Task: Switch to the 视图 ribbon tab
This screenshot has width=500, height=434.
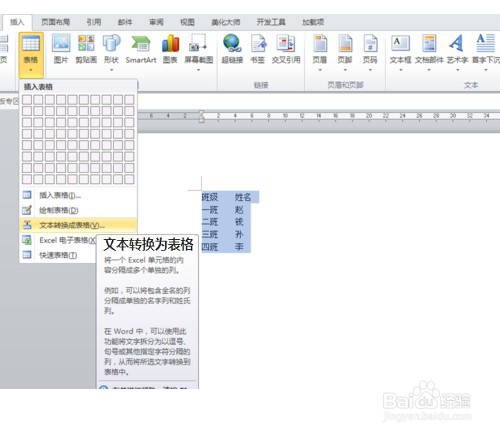Action: click(187, 22)
